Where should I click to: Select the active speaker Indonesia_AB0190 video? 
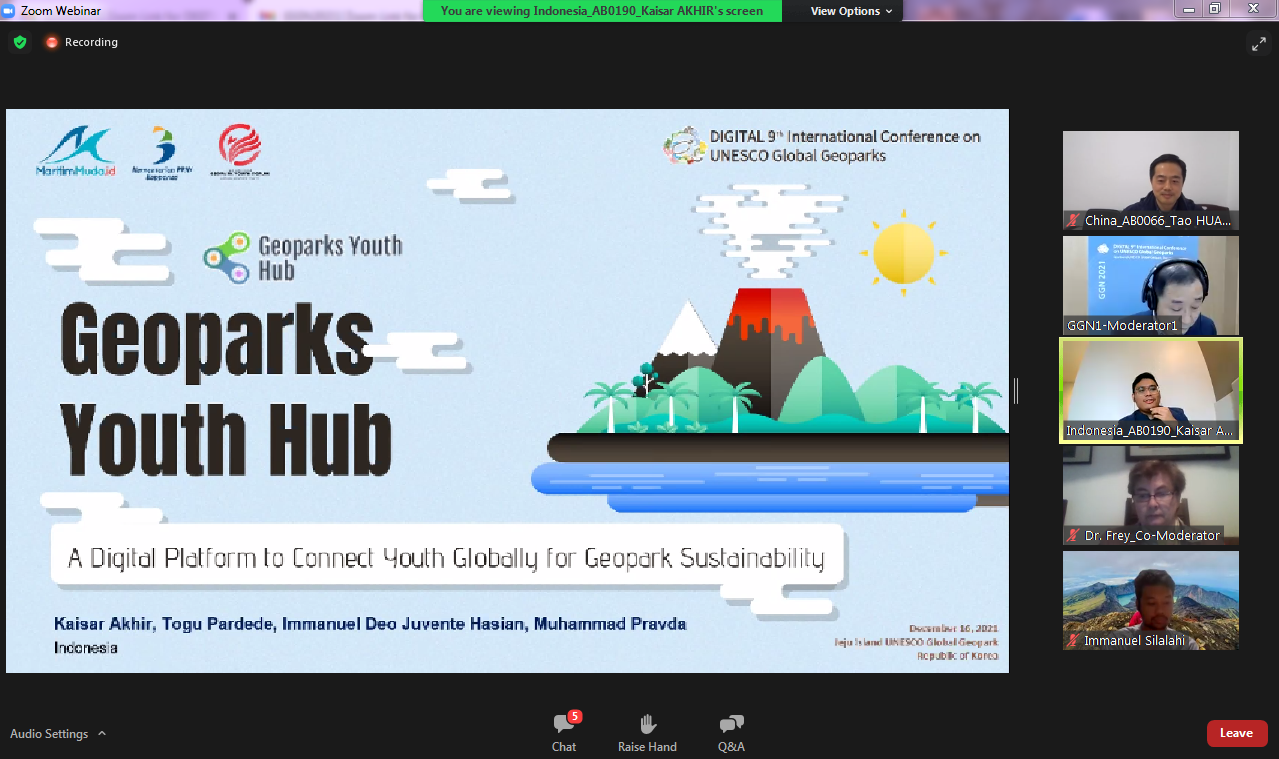[1150, 390]
